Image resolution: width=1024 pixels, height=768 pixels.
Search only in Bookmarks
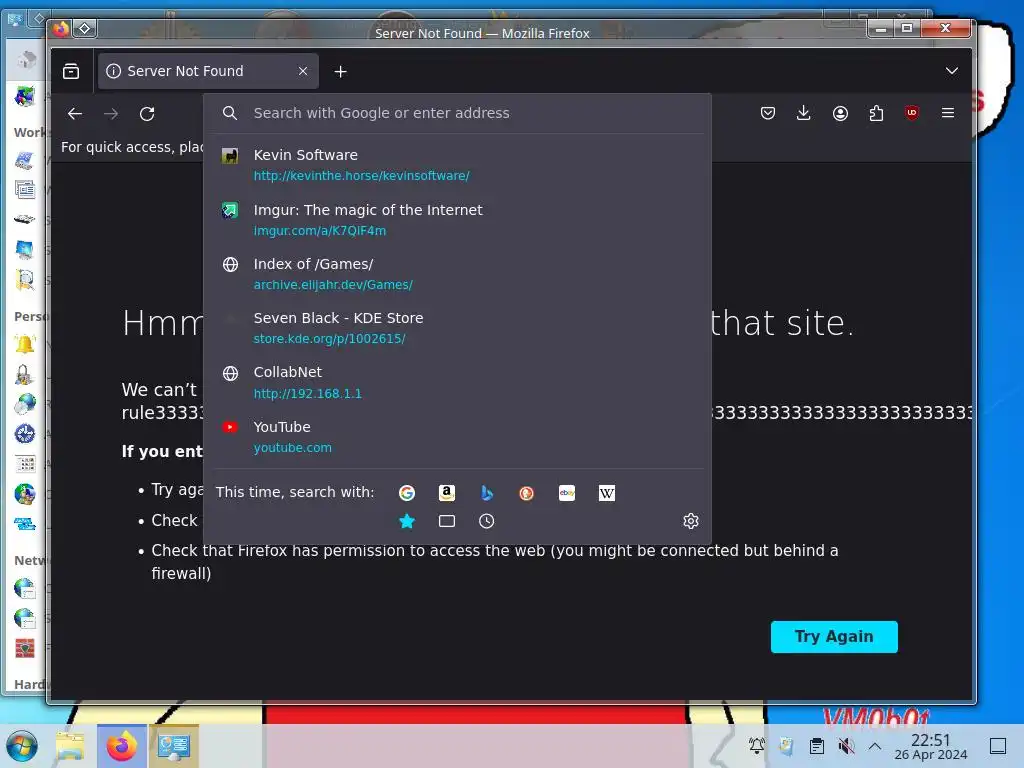407,521
